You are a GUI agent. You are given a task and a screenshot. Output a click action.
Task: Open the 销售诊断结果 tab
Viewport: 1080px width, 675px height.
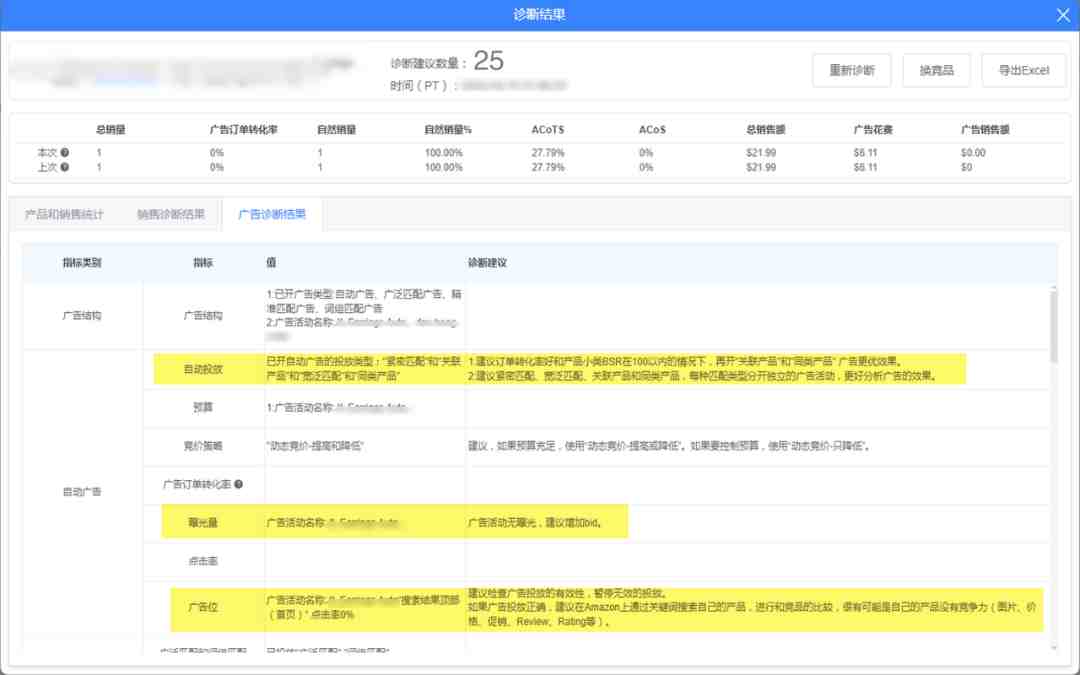(171, 214)
